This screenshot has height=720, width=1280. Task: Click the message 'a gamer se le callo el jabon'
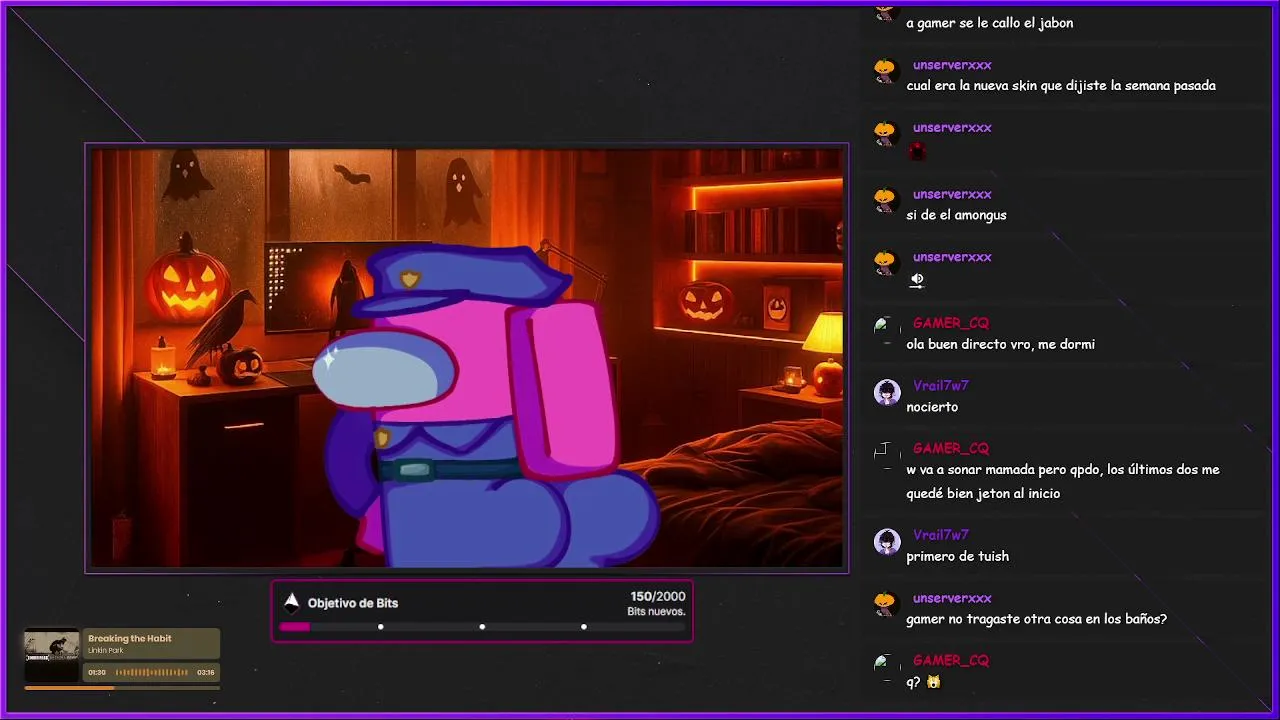point(990,23)
